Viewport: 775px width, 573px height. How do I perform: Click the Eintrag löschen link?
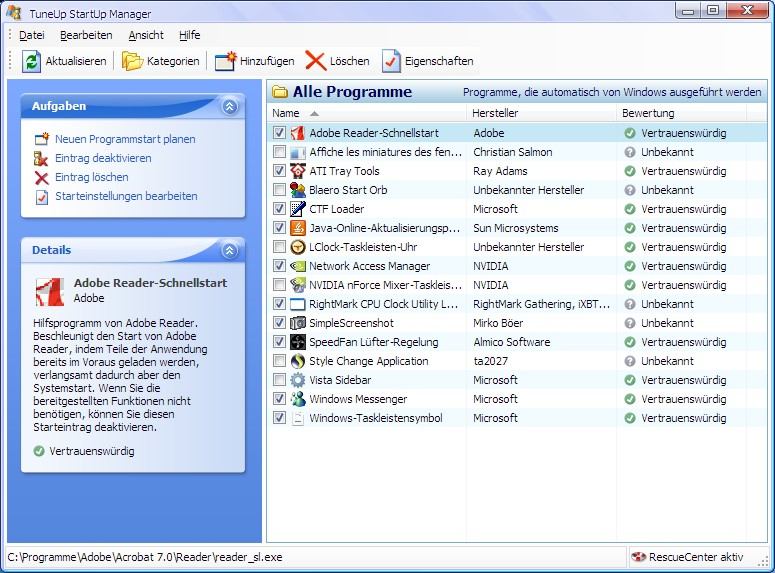point(91,177)
